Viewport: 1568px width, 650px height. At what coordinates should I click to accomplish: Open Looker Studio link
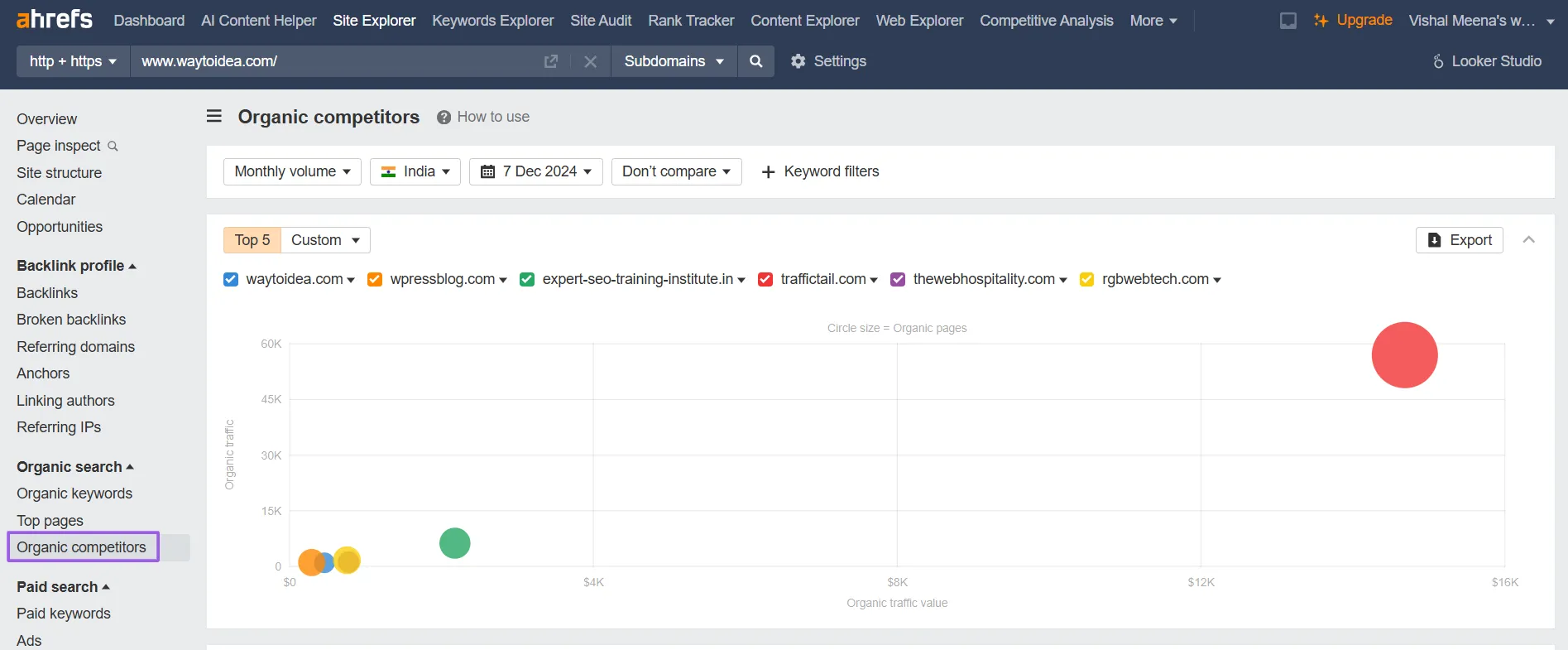pyautogui.click(x=1487, y=61)
